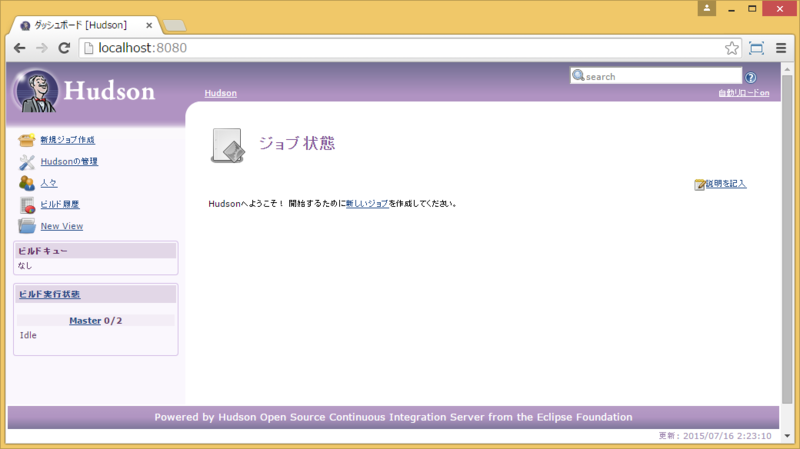800x449 pixels.
Task: Click the New View folder icon
Action: tap(27, 226)
